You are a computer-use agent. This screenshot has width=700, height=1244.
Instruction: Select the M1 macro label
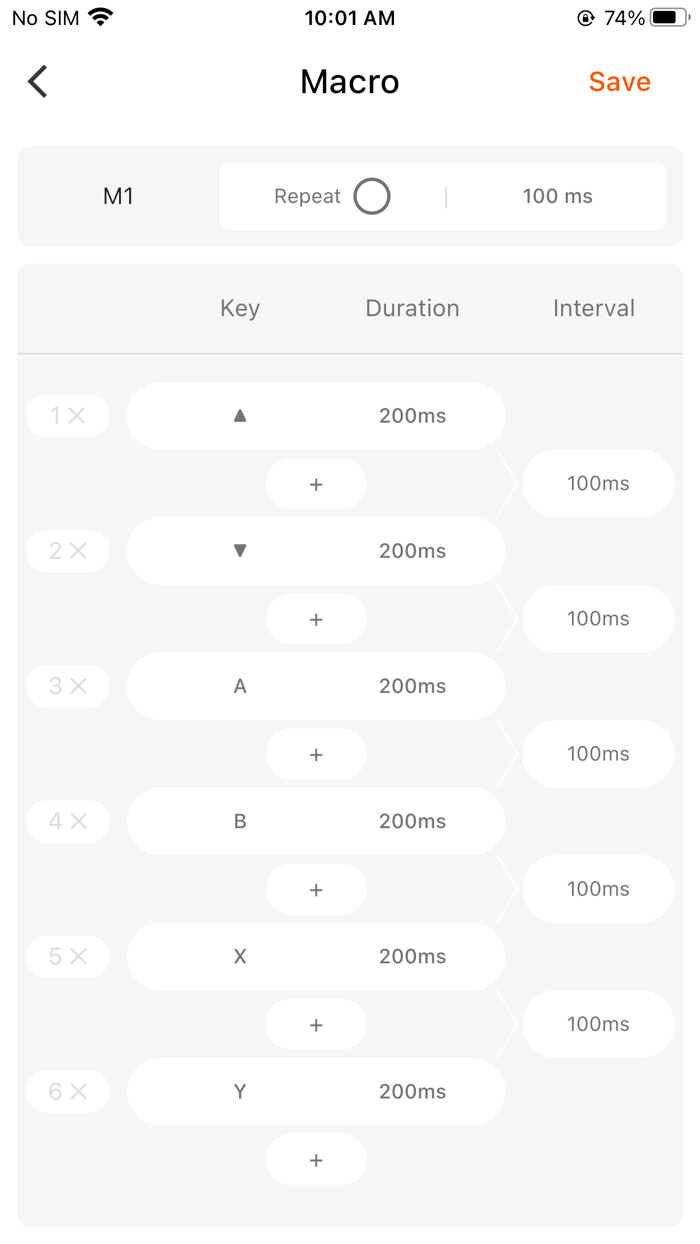(x=118, y=196)
